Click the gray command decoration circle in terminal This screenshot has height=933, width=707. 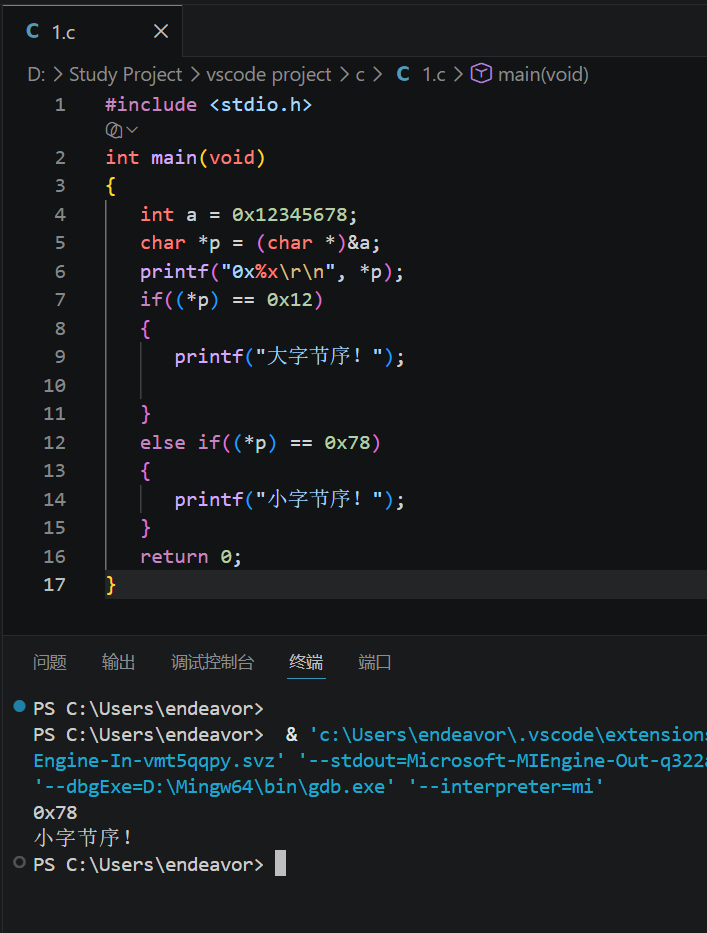click(x=20, y=862)
